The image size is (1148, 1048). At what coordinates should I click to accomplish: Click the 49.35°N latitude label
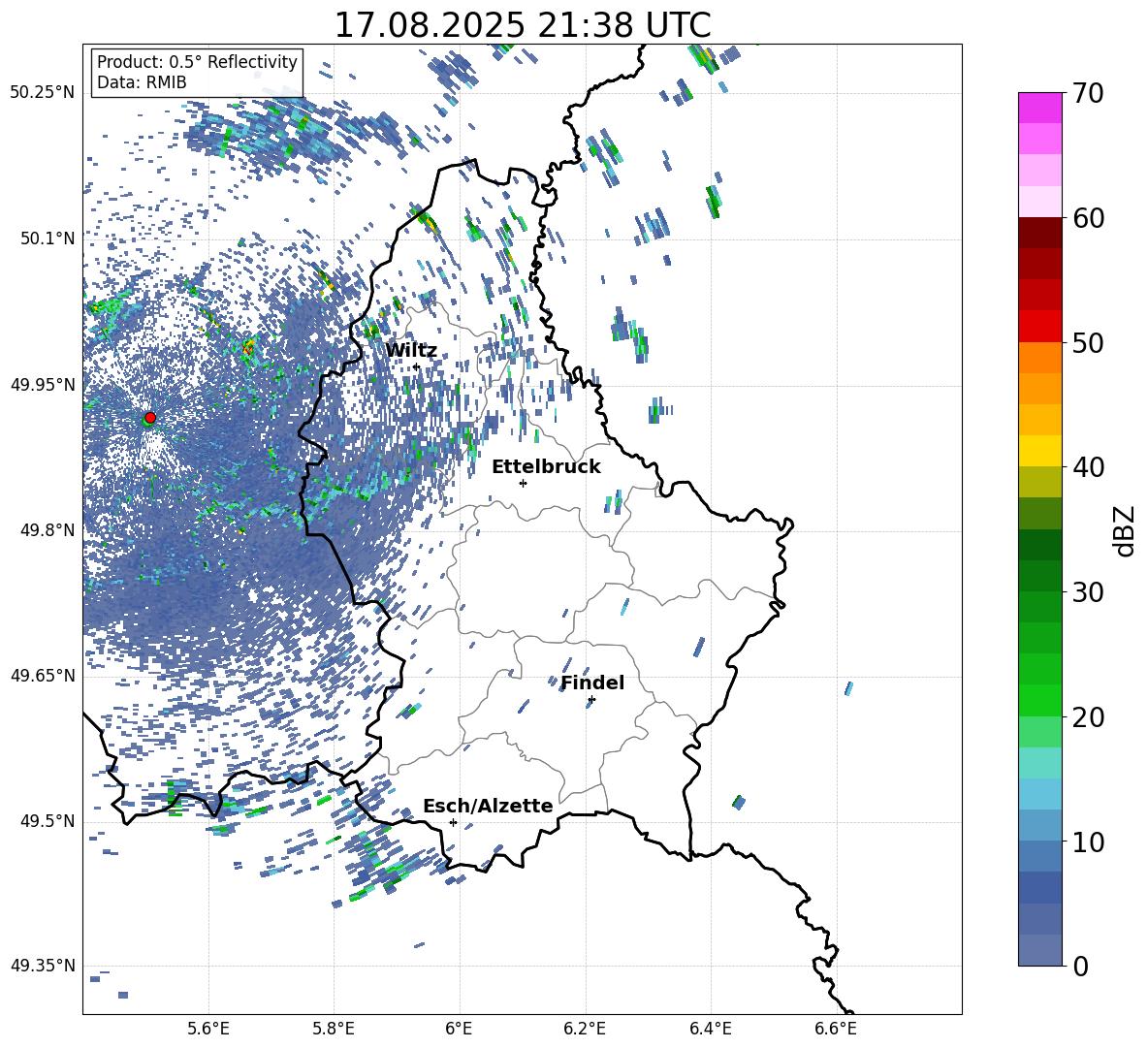43,966
